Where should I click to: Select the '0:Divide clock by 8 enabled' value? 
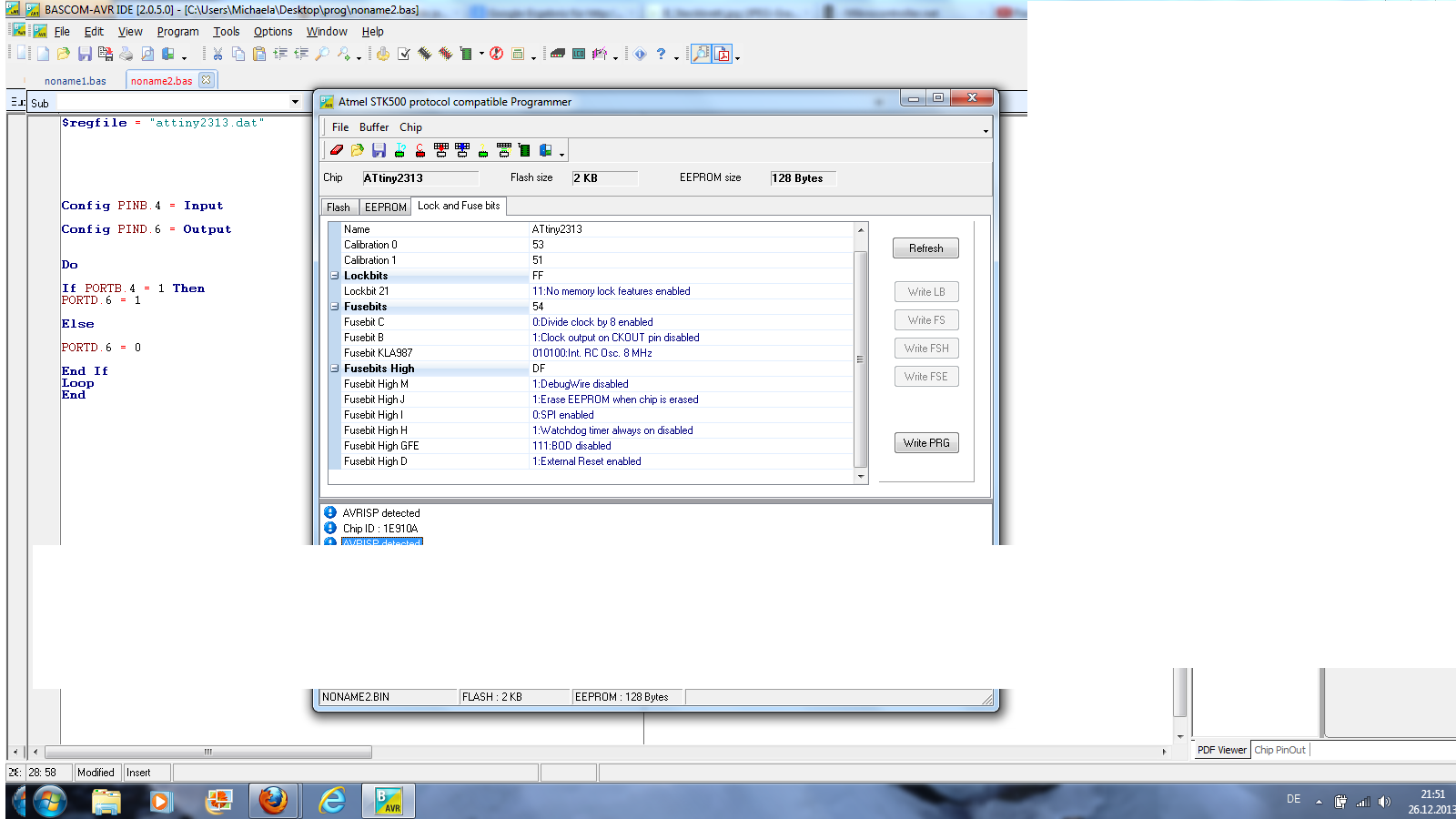(x=592, y=322)
